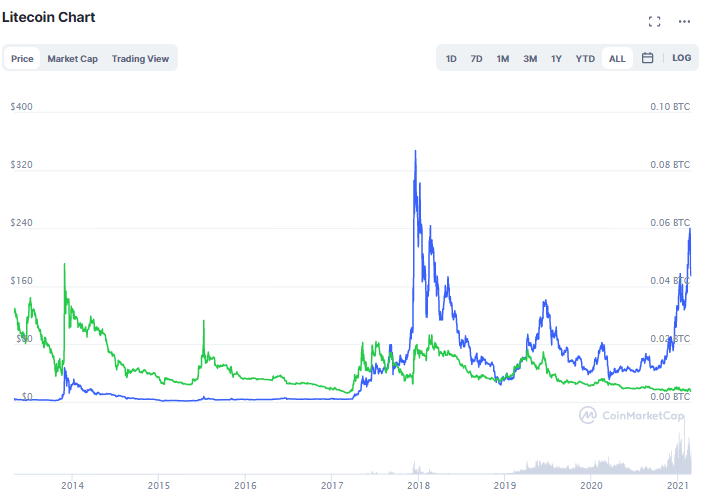706x497 pixels.
Task: Click the 0.00 BTC axis label
Action: pyautogui.click(x=670, y=397)
